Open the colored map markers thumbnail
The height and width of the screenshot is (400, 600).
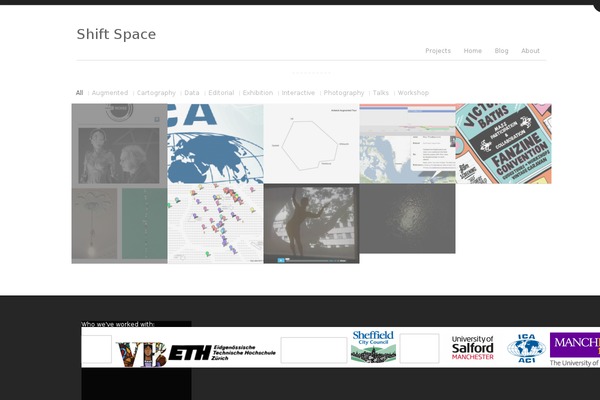click(215, 224)
